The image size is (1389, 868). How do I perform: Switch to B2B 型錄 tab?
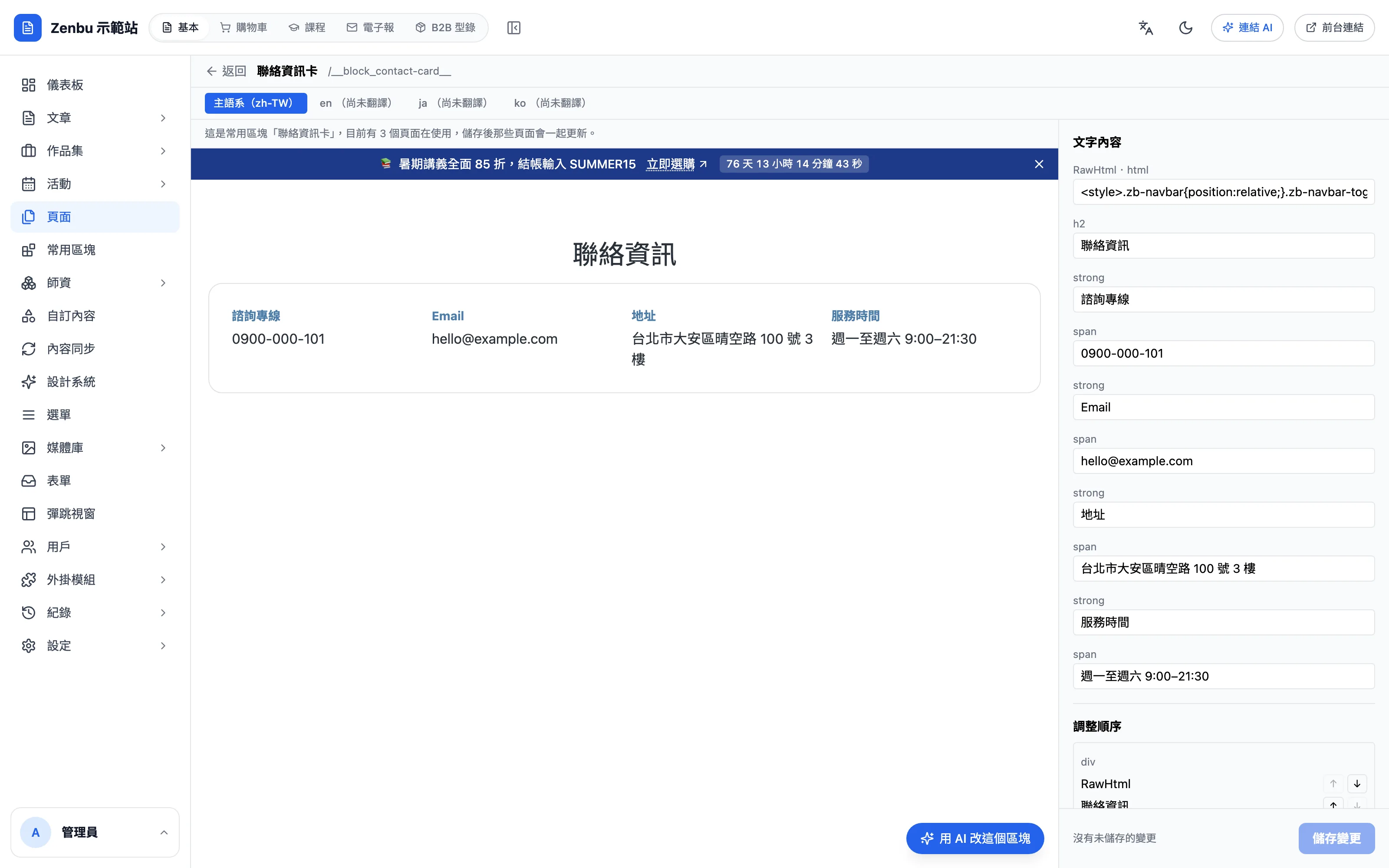pos(445,27)
